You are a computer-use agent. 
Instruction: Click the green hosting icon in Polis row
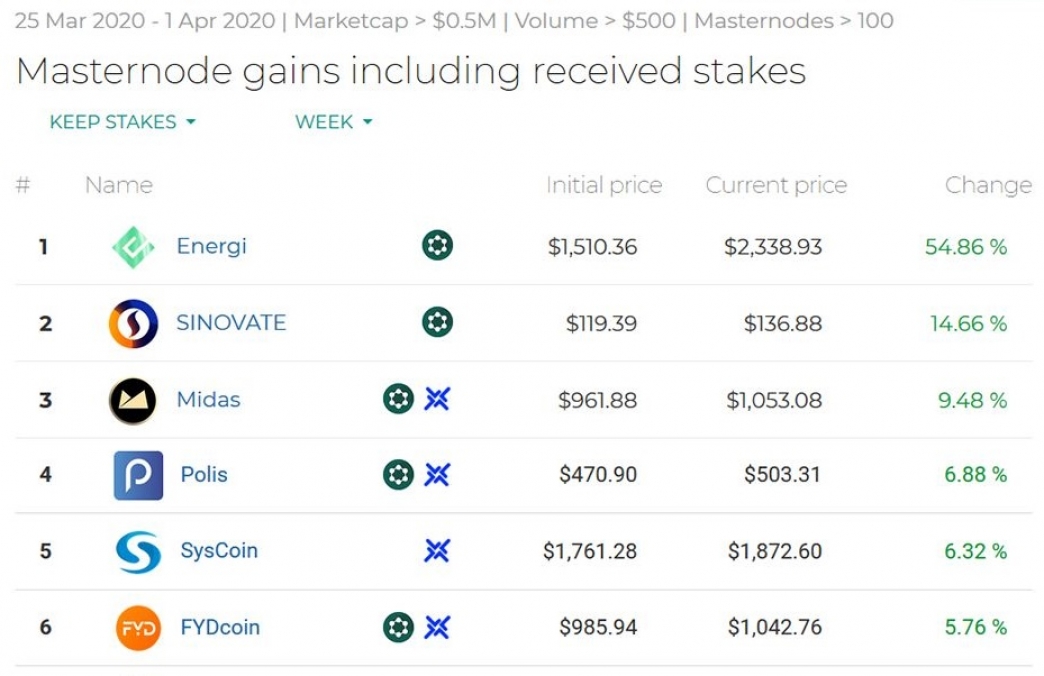point(398,475)
